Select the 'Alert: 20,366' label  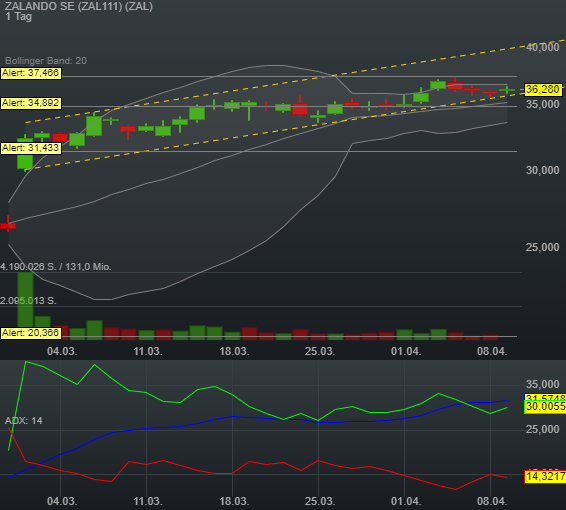coord(31,333)
